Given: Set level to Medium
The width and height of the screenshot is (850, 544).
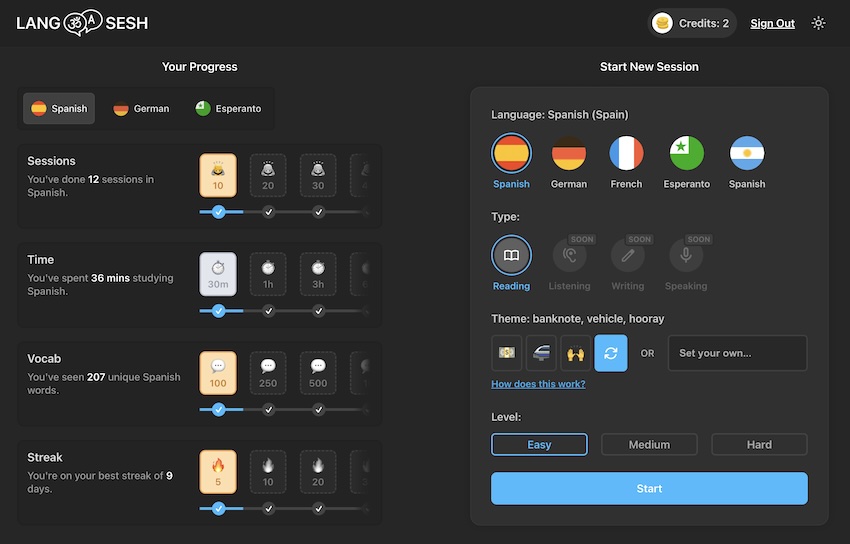Looking at the screenshot, I should (x=649, y=444).
